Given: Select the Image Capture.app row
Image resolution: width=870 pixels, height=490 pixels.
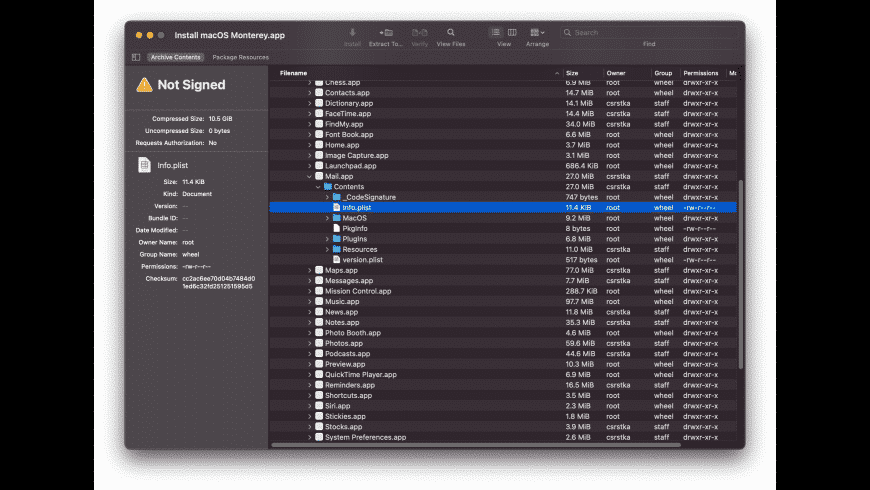Looking at the screenshot, I should 503,155.
